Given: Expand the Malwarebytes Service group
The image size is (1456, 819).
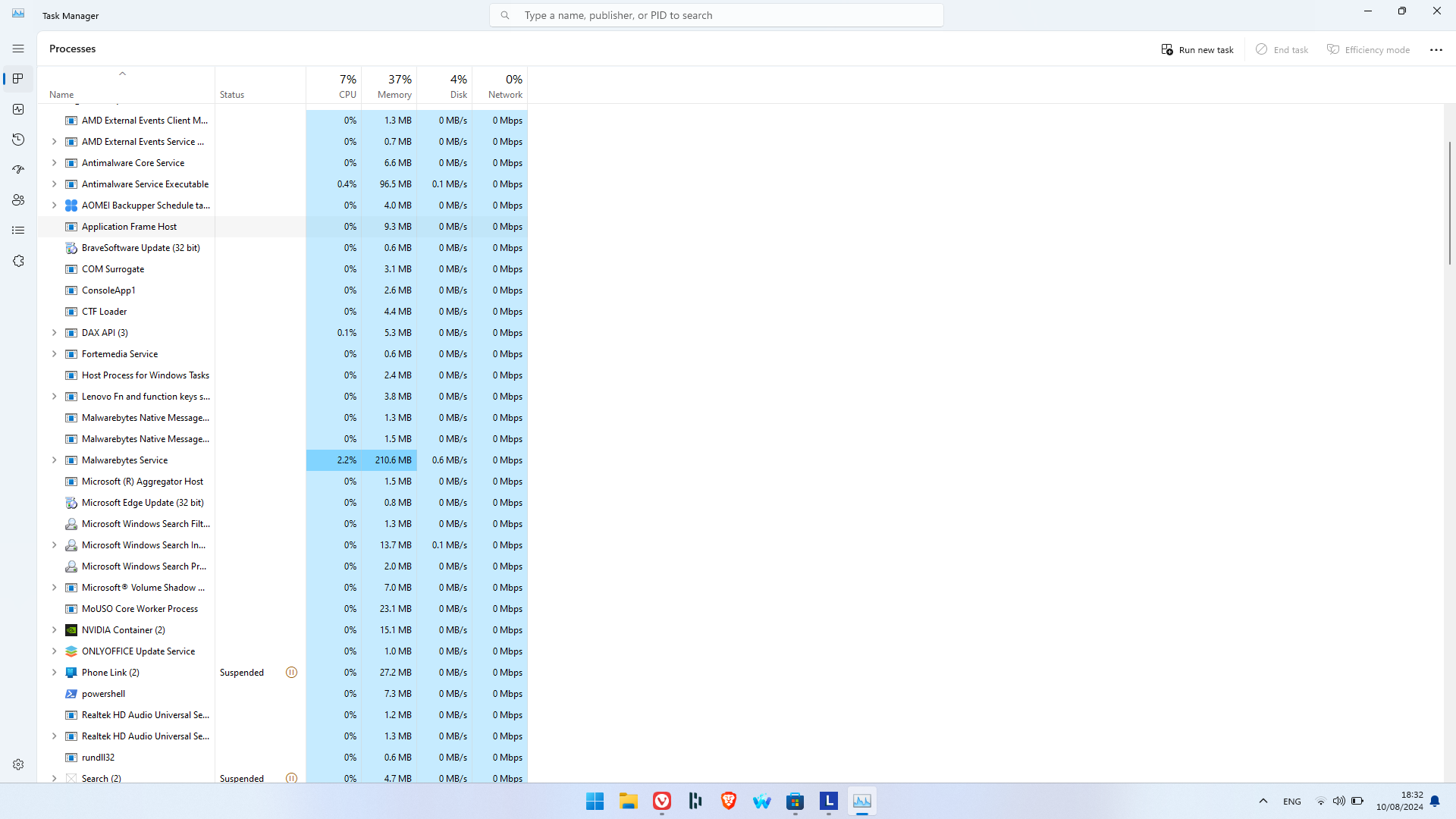Looking at the screenshot, I should click(x=54, y=460).
